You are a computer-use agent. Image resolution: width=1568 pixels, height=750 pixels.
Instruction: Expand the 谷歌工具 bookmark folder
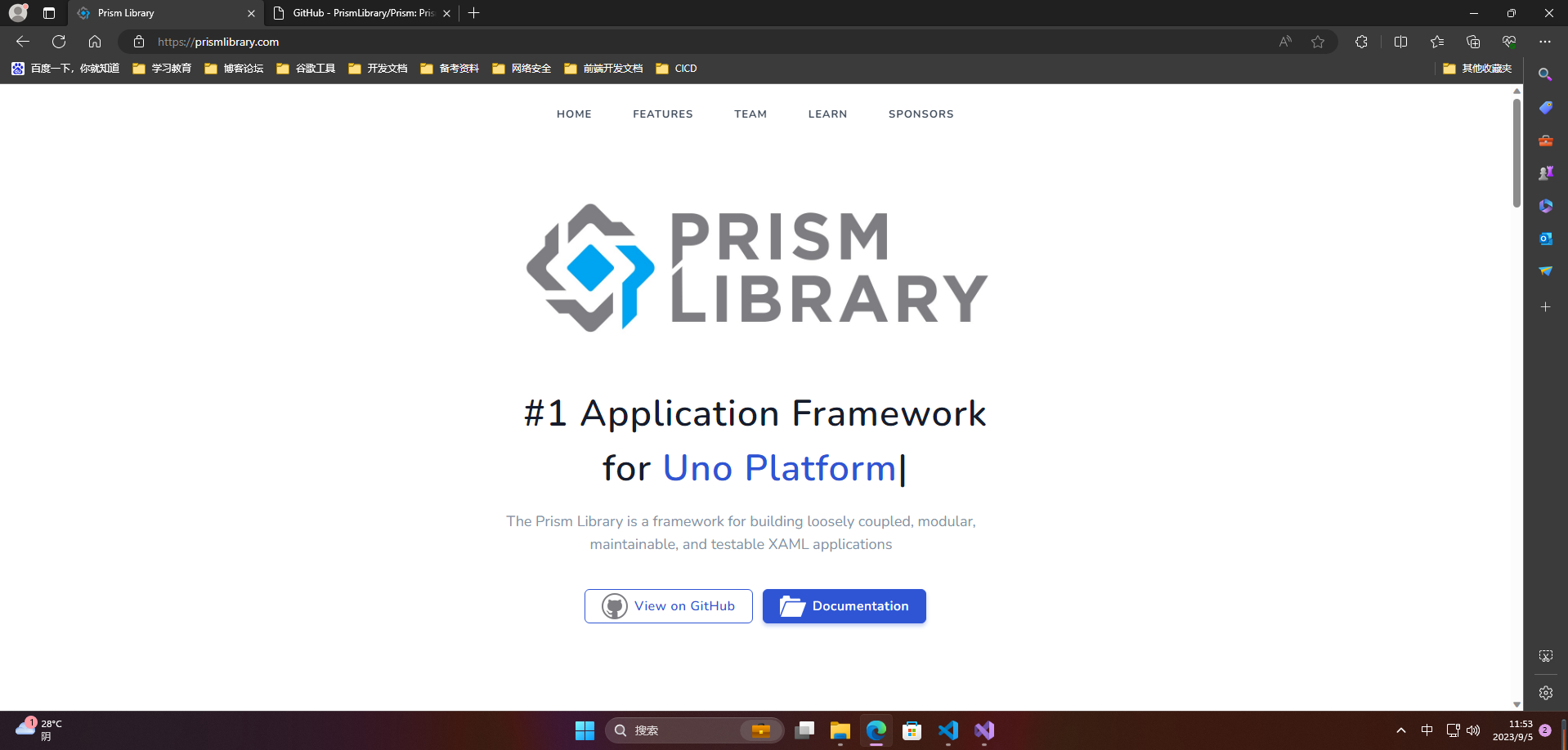306,69
